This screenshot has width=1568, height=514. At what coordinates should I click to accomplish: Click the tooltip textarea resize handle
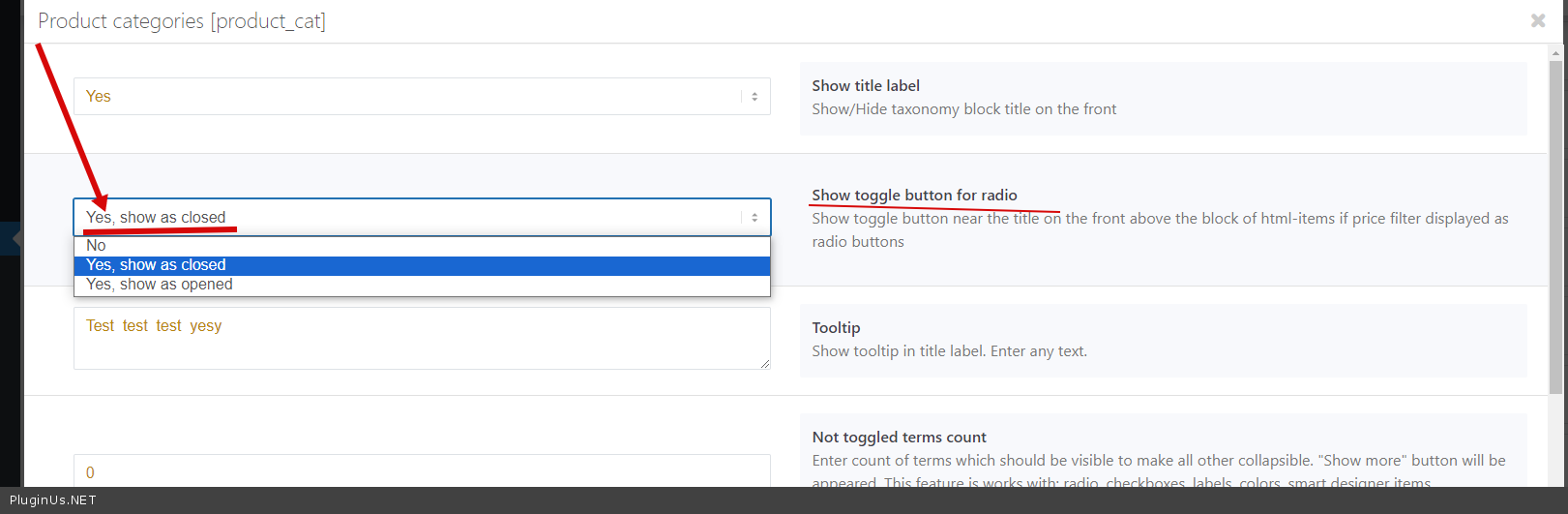pyautogui.click(x=765, y=364)
